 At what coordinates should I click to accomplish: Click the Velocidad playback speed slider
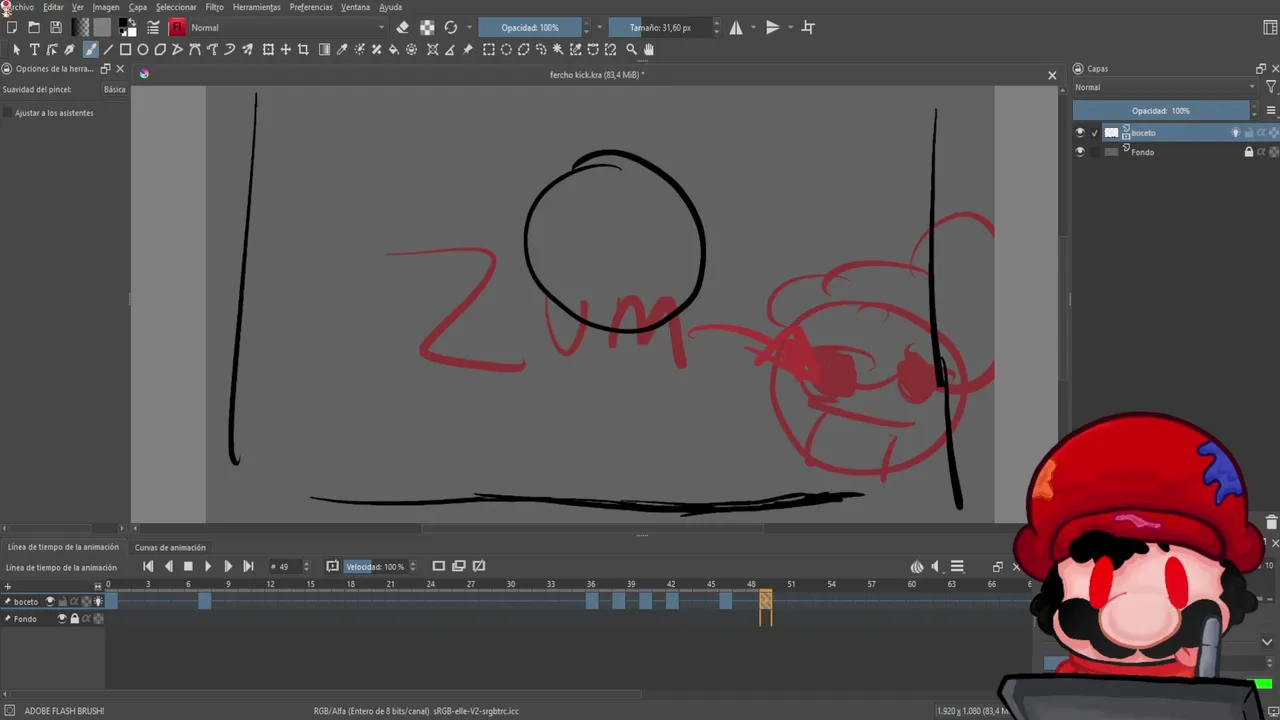click(x=375, y=566)
